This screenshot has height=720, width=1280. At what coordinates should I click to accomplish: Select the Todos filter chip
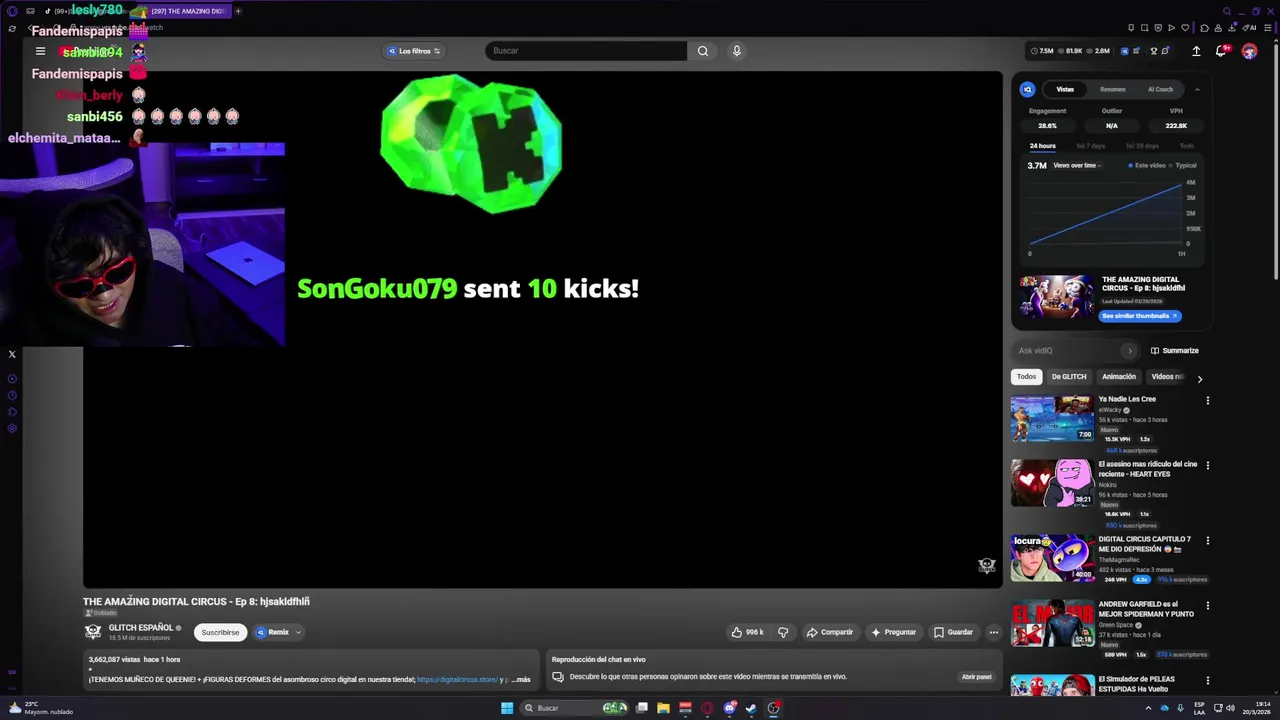[1027, 377]
